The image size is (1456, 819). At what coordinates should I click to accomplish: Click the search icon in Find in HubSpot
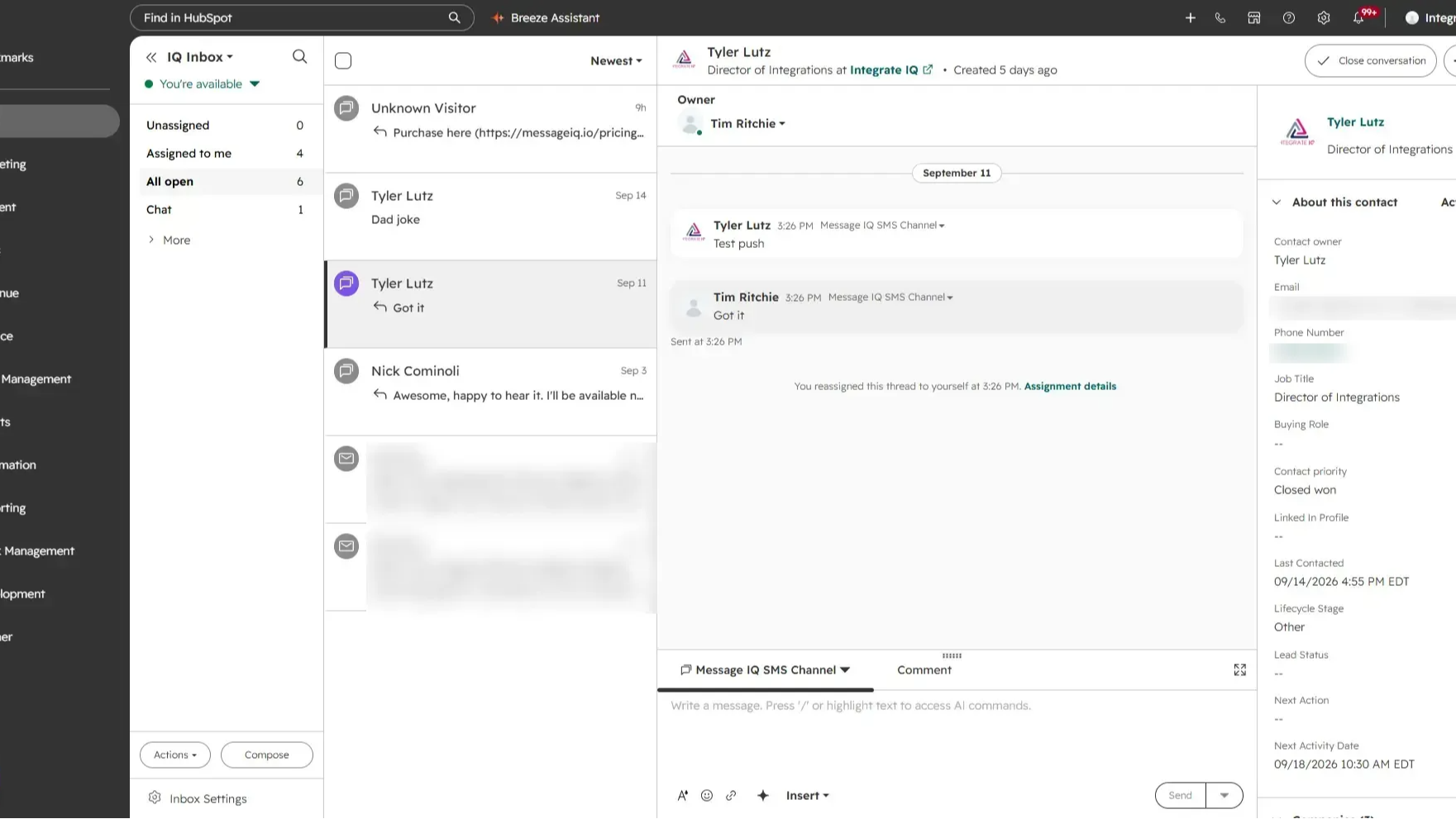454,17
